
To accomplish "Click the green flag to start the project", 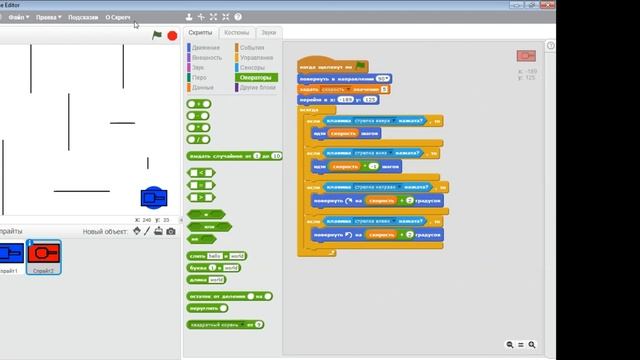I will (x=157, y=35).
